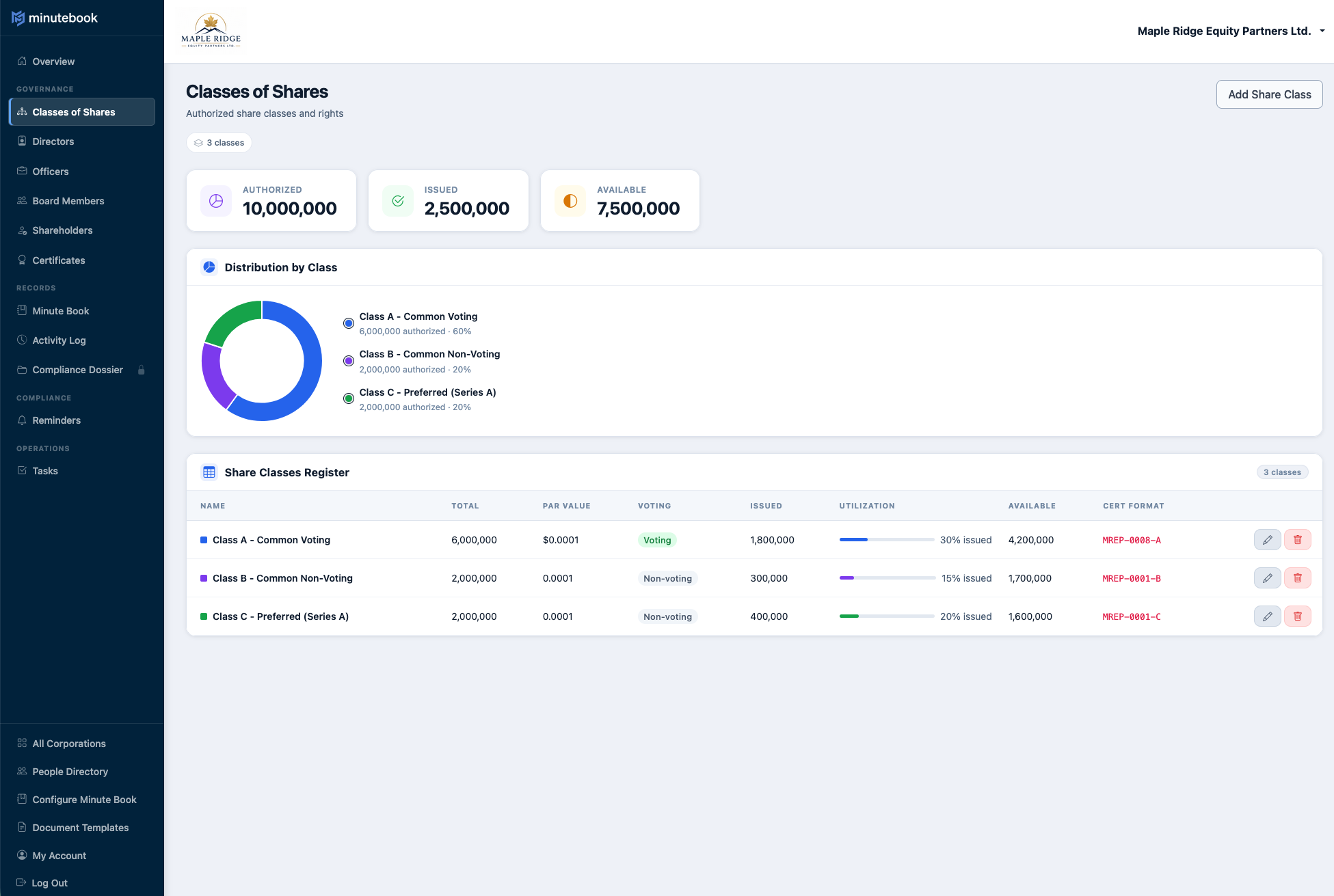Open Document Templates from sidebar

click(x=80, y=828)
